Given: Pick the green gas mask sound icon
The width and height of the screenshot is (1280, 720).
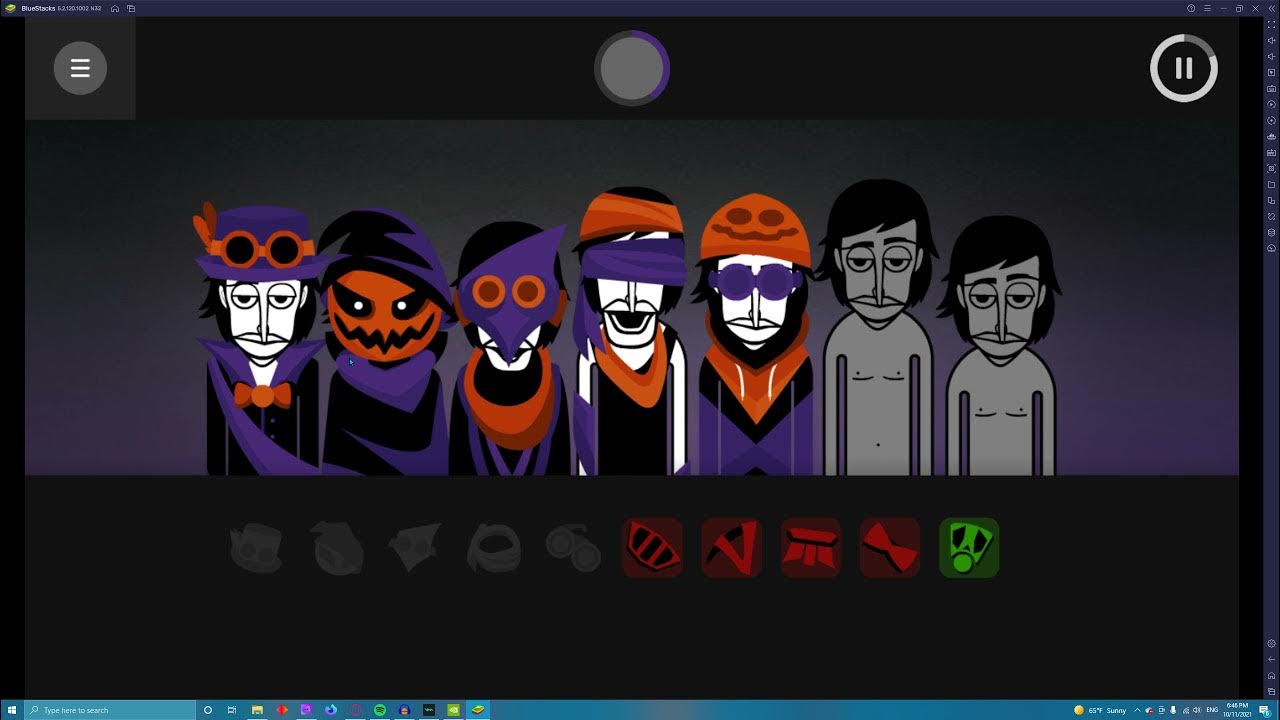Looking at the screenshot, I should [969, 548].
